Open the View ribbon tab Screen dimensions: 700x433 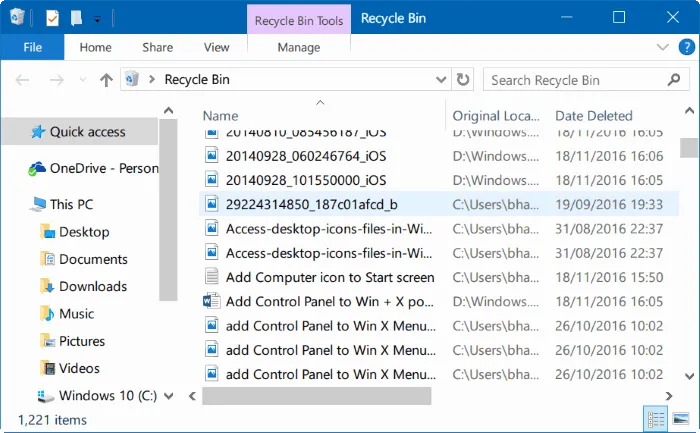(216, 47)
